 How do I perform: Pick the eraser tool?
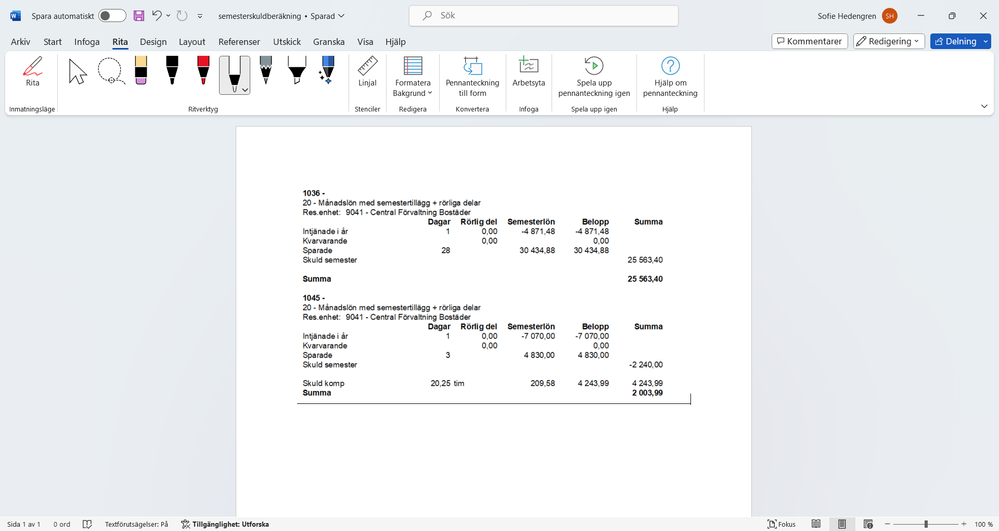[141, 71]
